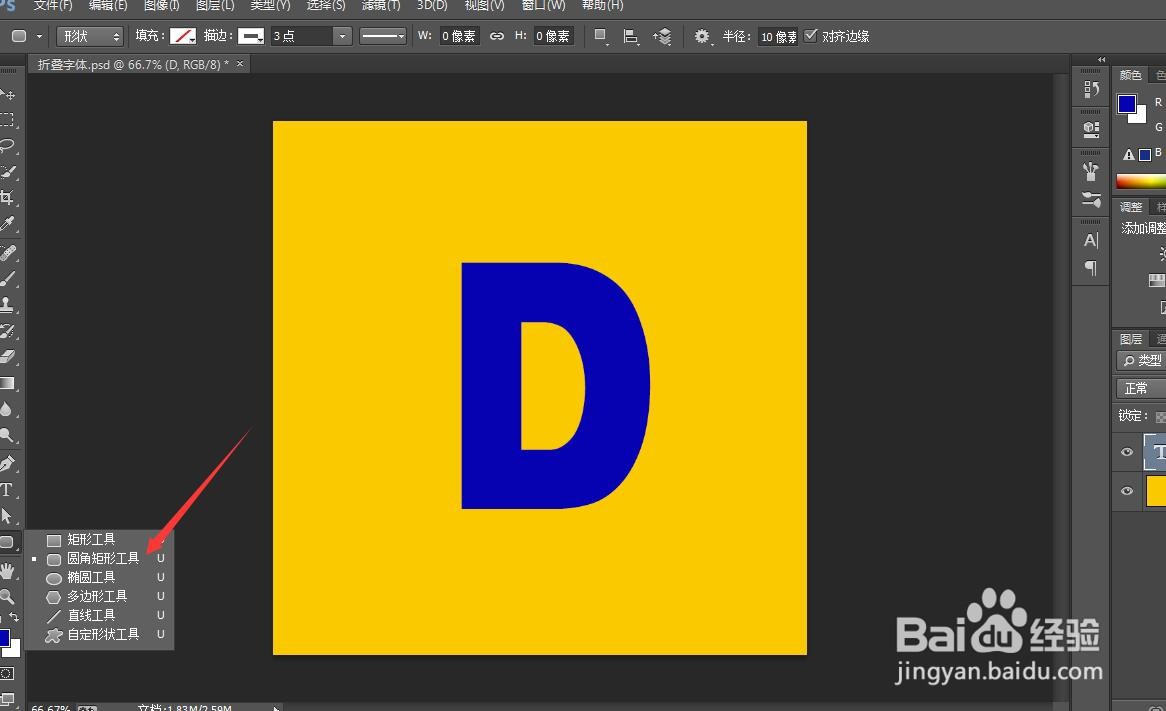Select the Healing Brush tool
The width and height of the screenshot is (1166, 711).
7,253
